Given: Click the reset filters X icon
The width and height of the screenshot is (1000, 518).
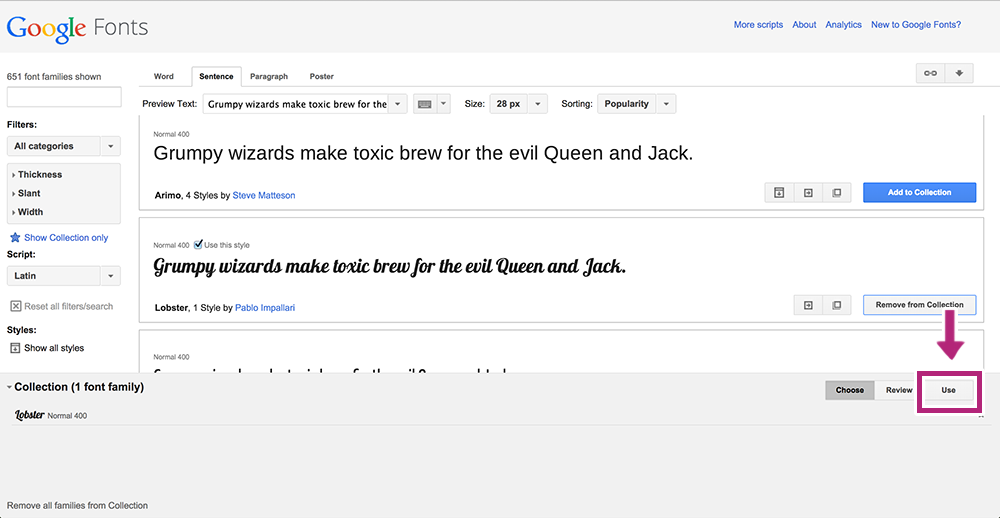Looking at the screenshot, I should coord(16,306).
